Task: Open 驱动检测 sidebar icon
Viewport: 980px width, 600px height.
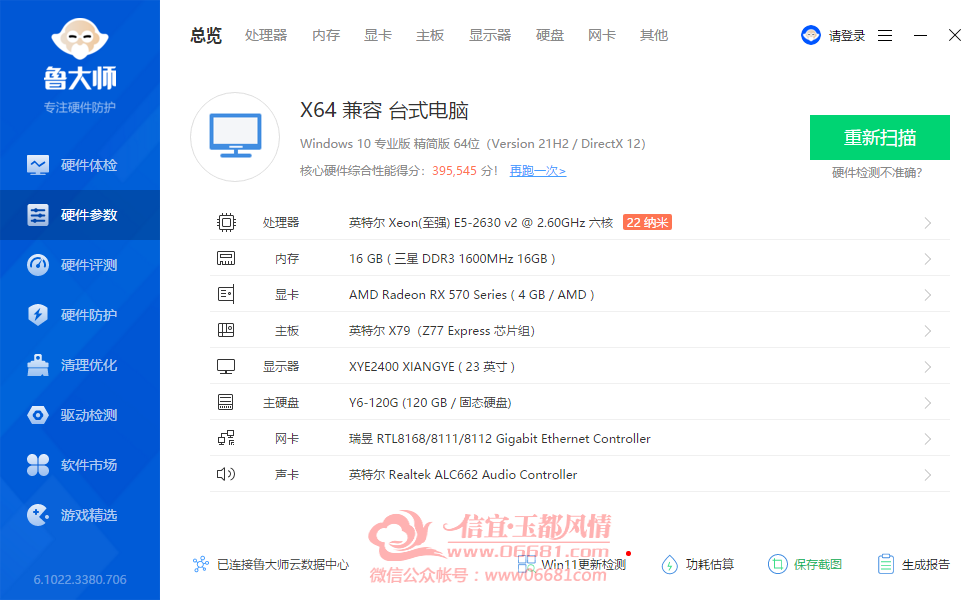Action: coord(38,415)
